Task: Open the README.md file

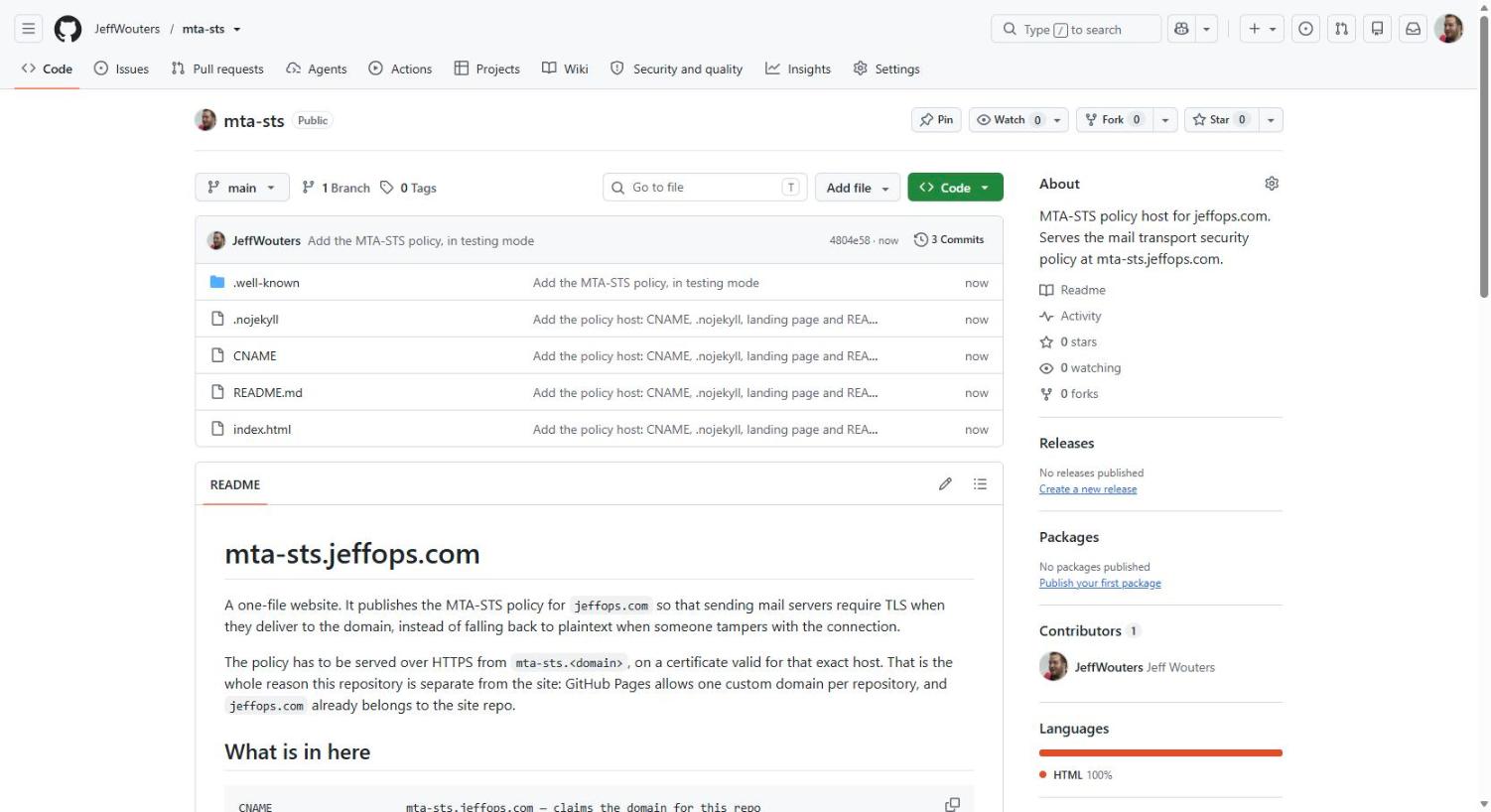Action: click(x=268, y=393)
